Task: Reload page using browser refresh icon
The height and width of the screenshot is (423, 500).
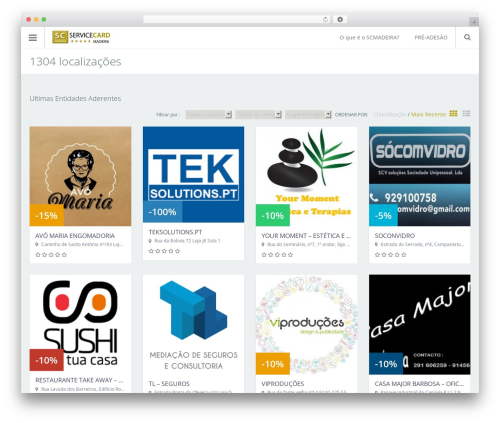Action: (325, 20)
